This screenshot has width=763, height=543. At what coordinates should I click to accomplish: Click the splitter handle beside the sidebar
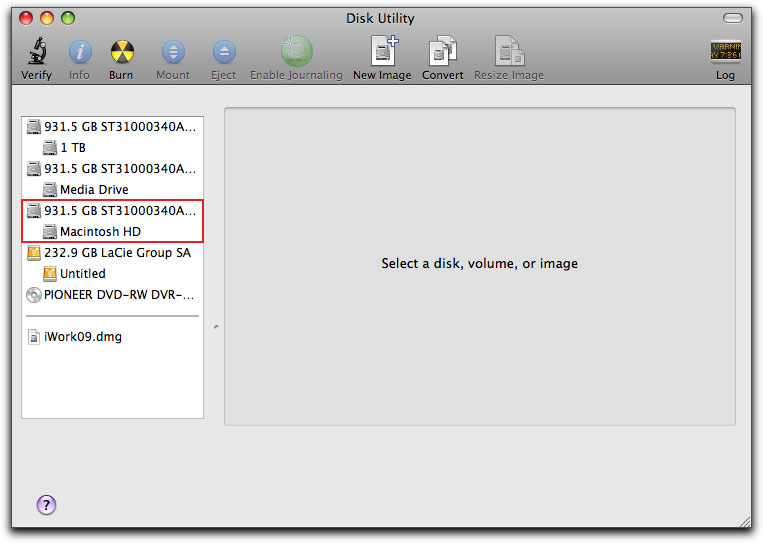coord(216,327)
